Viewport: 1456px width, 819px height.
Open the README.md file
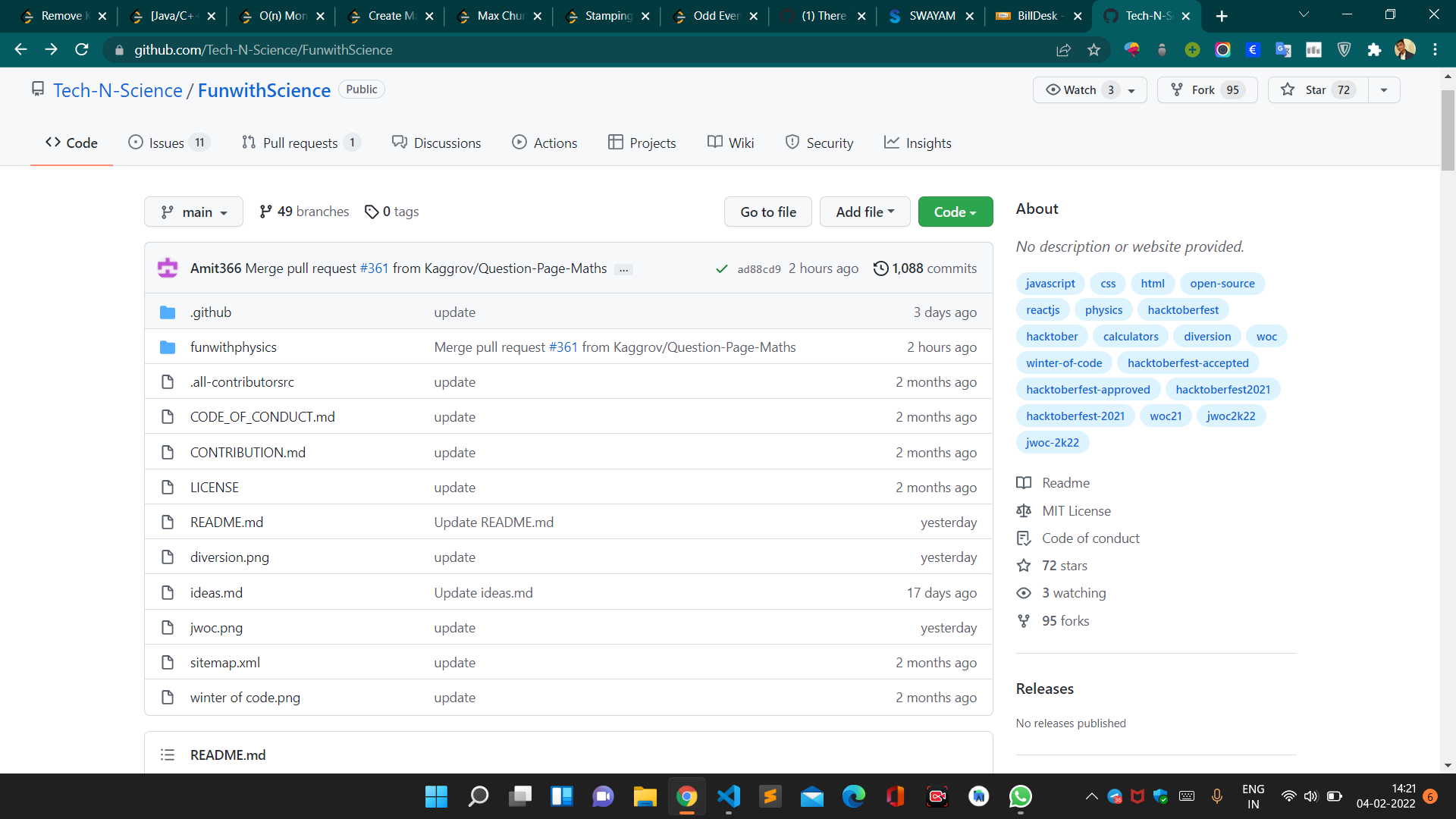(227, 522)
